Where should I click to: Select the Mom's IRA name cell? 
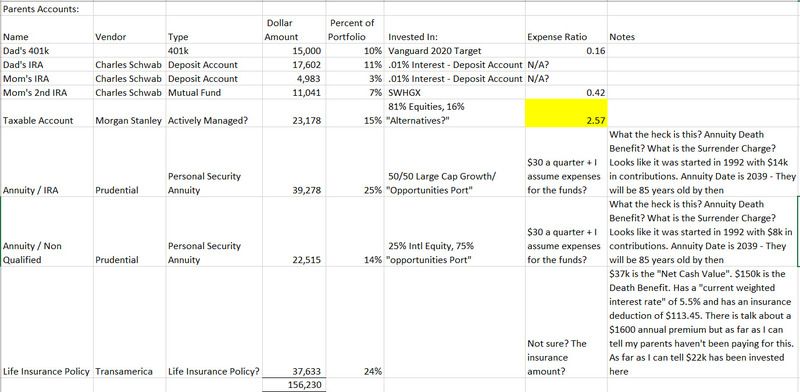pos(47,79)
